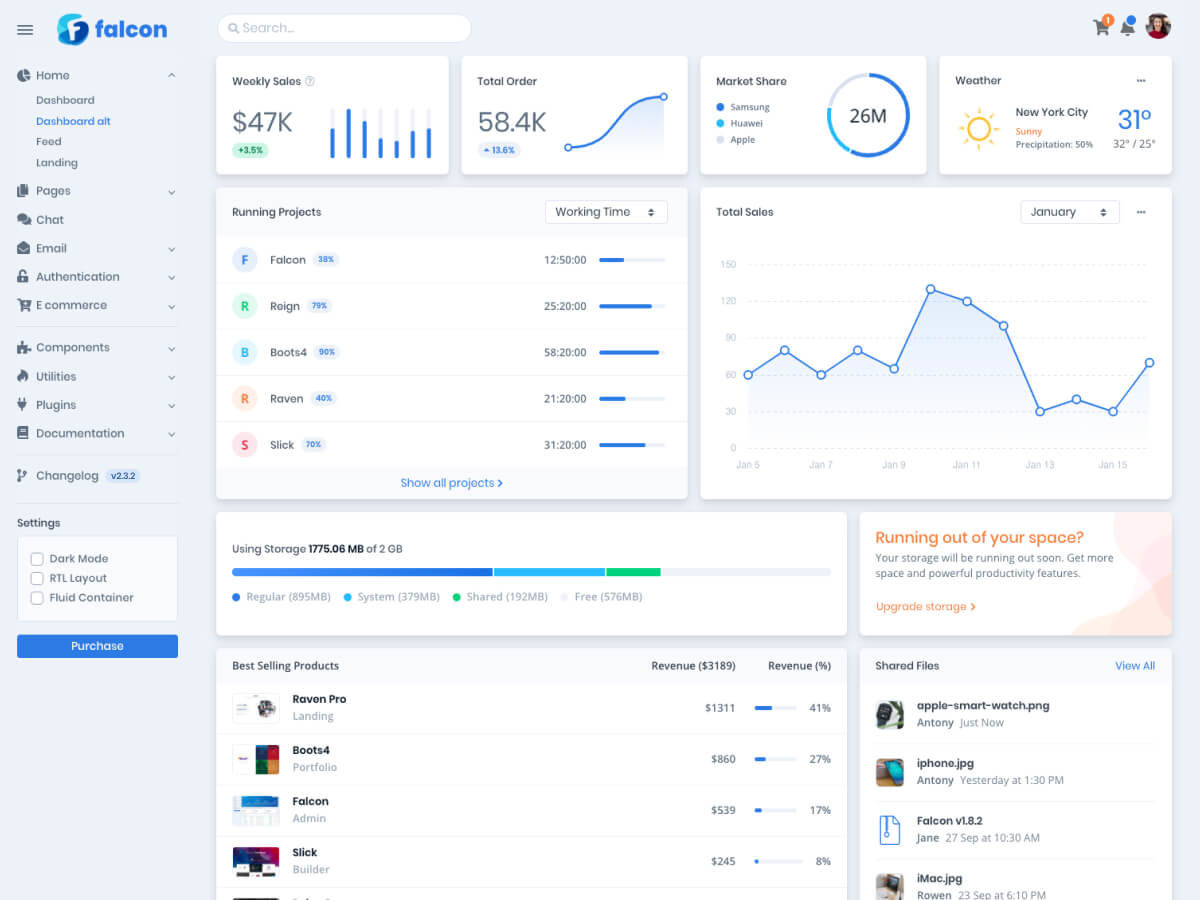
Task: Select Dashboard alt from the sidebar menu
Action: pos(73,120)
